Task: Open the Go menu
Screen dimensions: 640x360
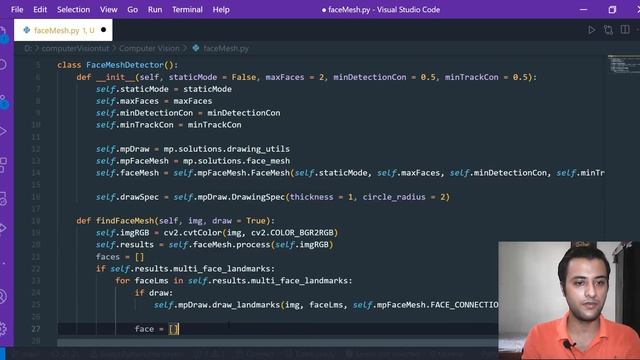Action: coord(133,9)
